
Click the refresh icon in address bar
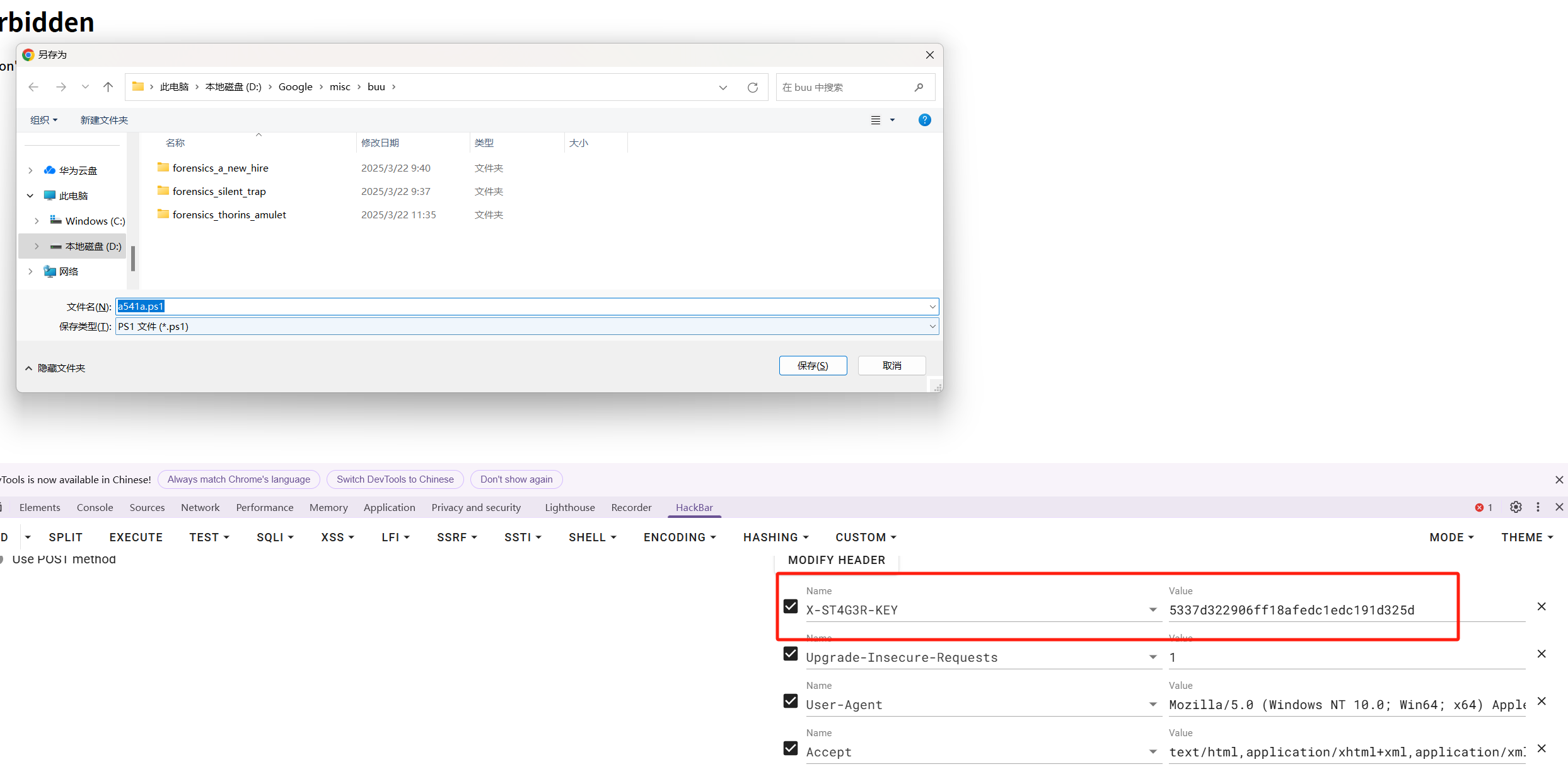tap(752, 87)
